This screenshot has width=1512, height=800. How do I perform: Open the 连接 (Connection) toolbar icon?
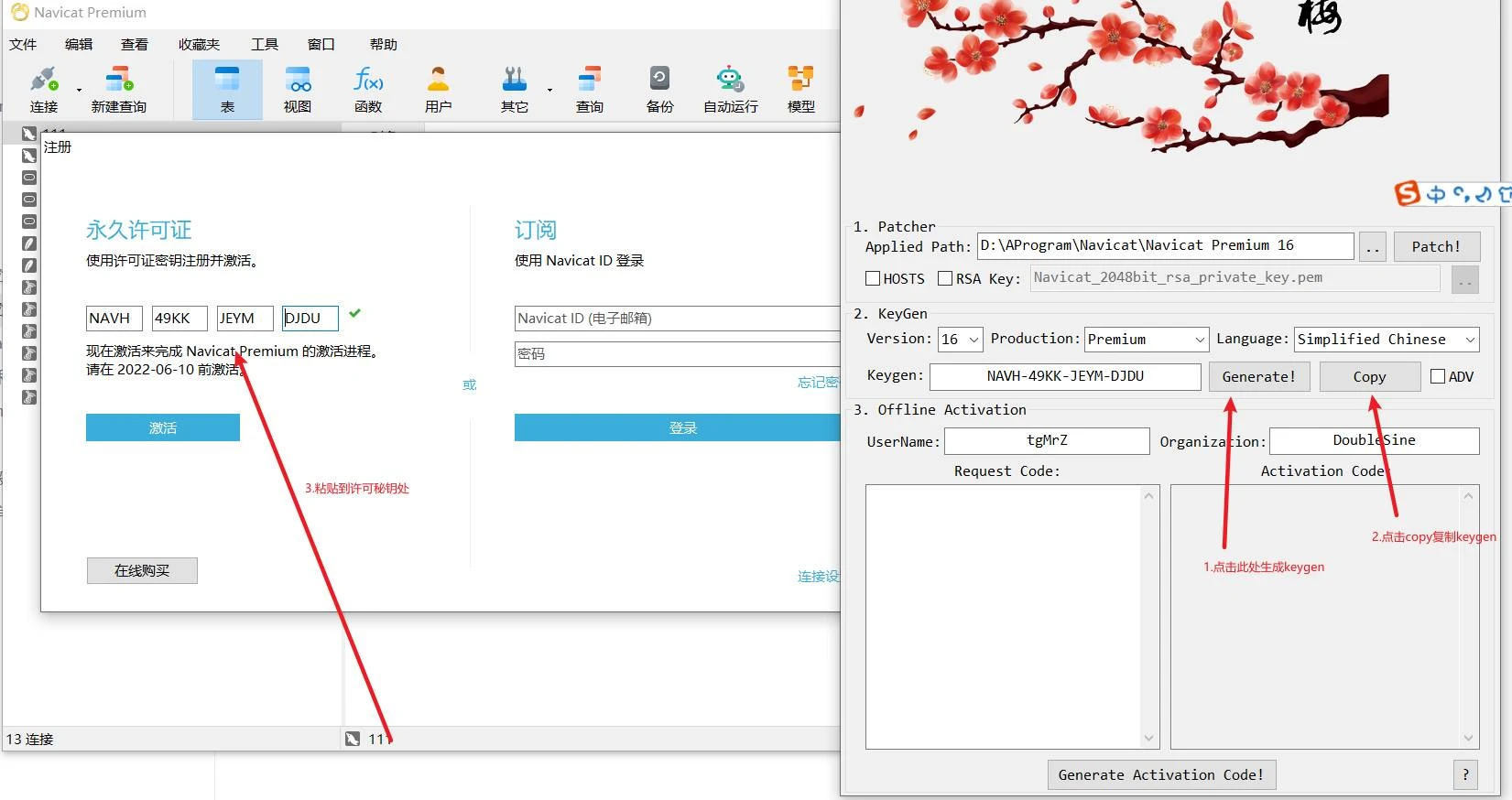[x=43, y=89]
